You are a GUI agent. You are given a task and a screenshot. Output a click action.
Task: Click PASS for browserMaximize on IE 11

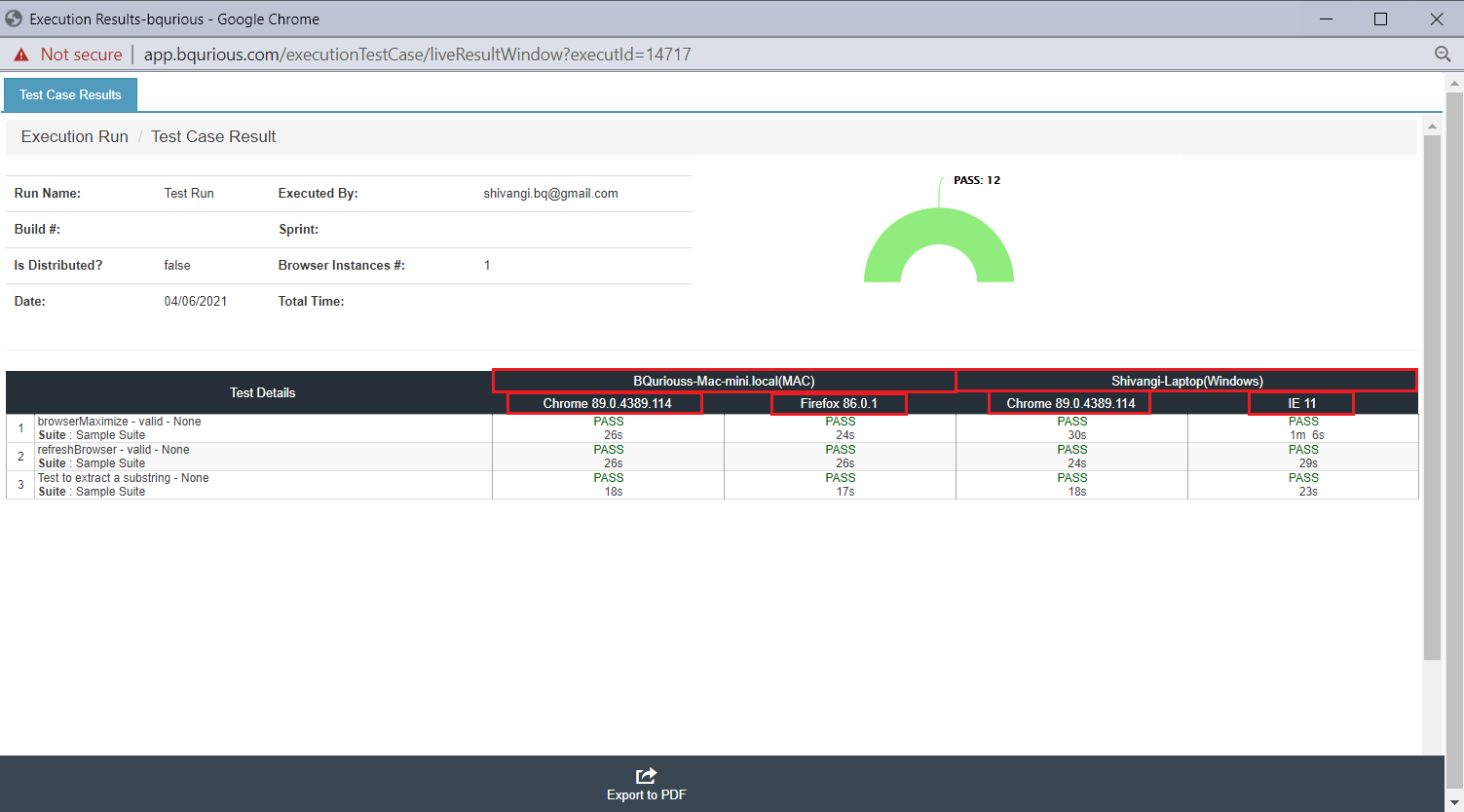(x=1303, y=422)
